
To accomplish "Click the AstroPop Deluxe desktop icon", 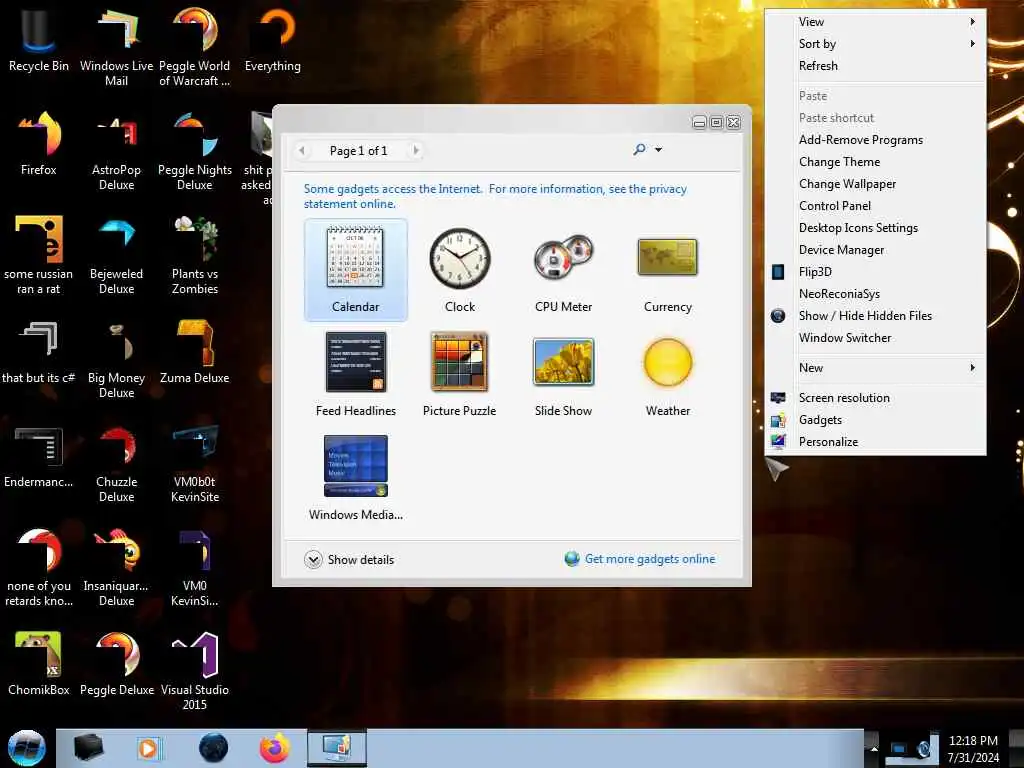I will [x=116, y=151].
